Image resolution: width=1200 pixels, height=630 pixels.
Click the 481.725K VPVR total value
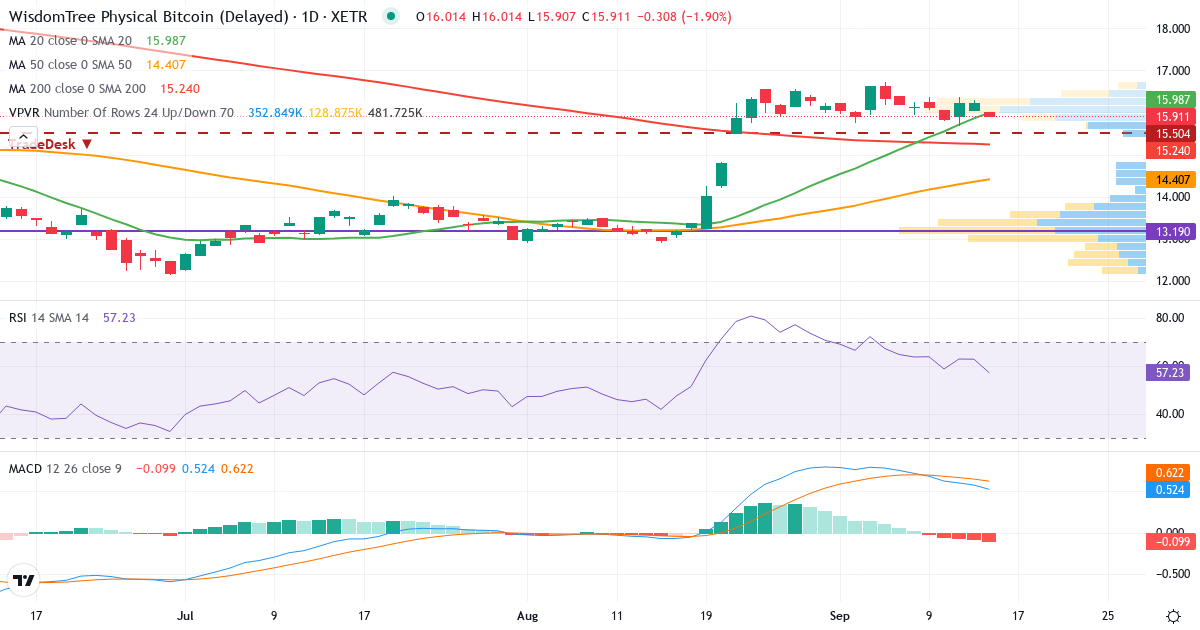click(x=395, y=113)
